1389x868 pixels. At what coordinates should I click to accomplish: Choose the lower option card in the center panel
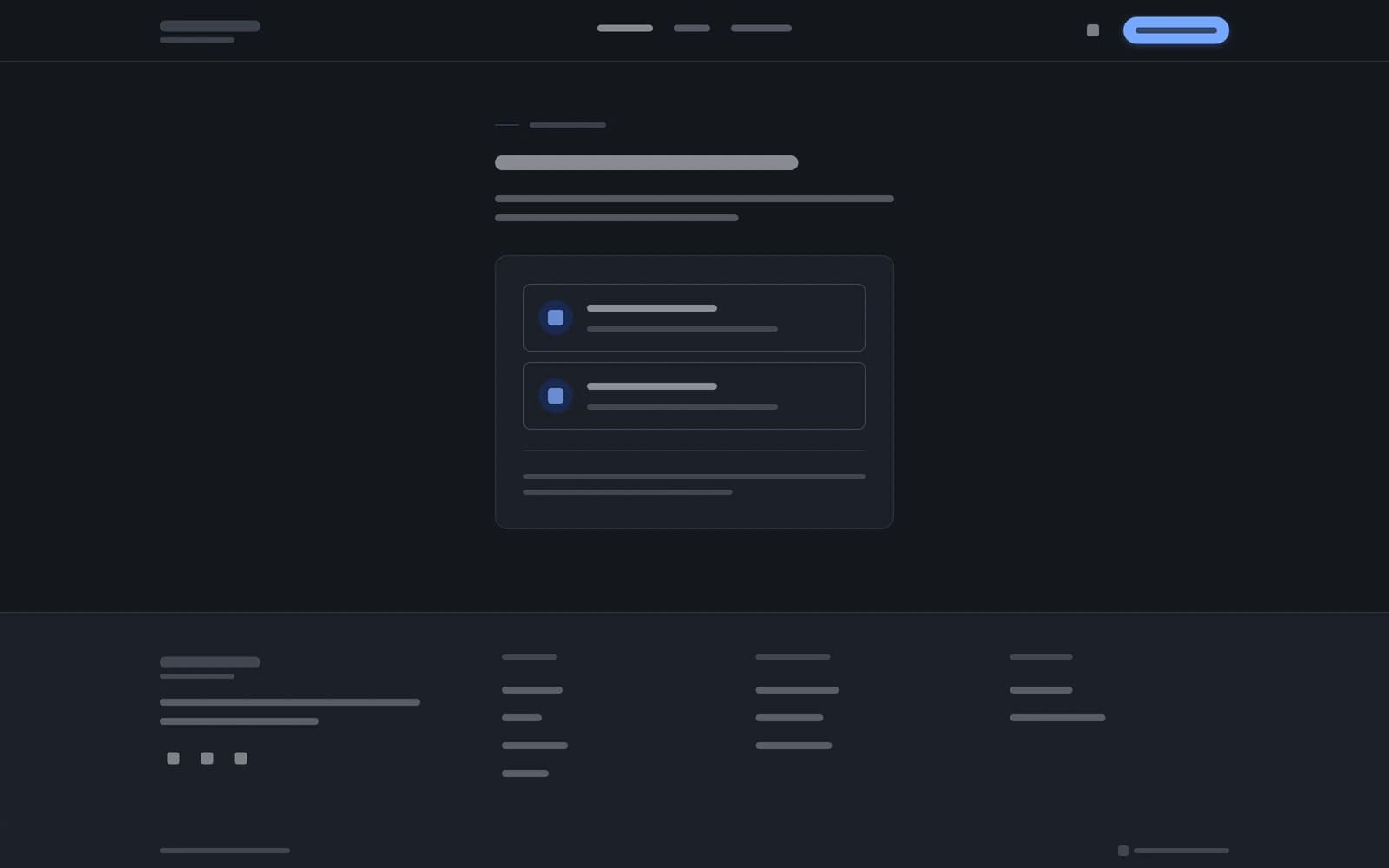coord(694,396)
